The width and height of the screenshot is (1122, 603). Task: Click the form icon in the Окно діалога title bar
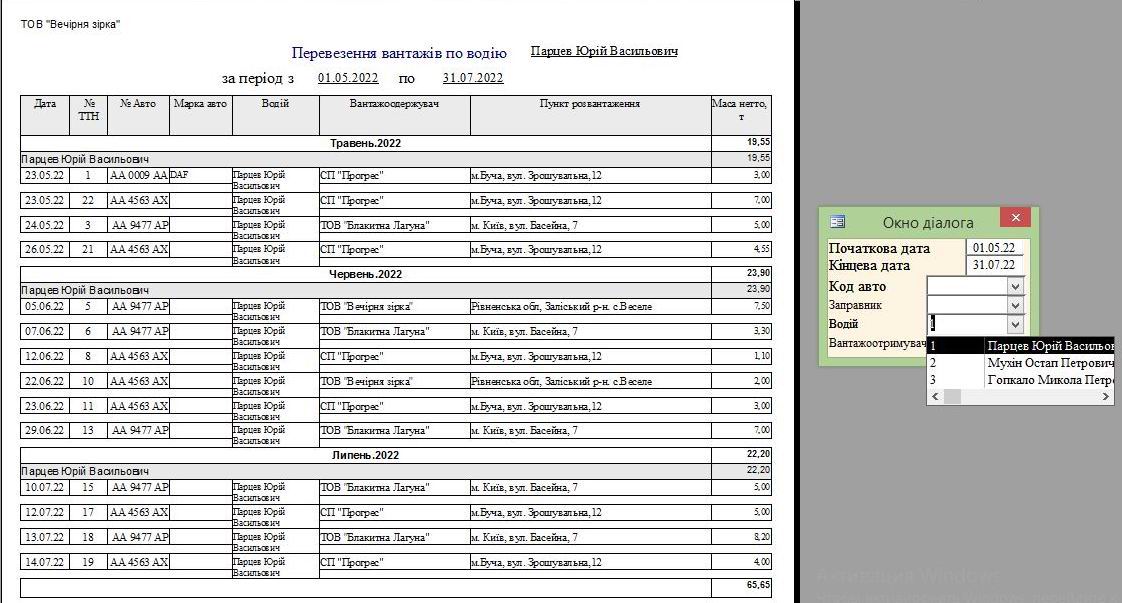(x=836, y=222)
